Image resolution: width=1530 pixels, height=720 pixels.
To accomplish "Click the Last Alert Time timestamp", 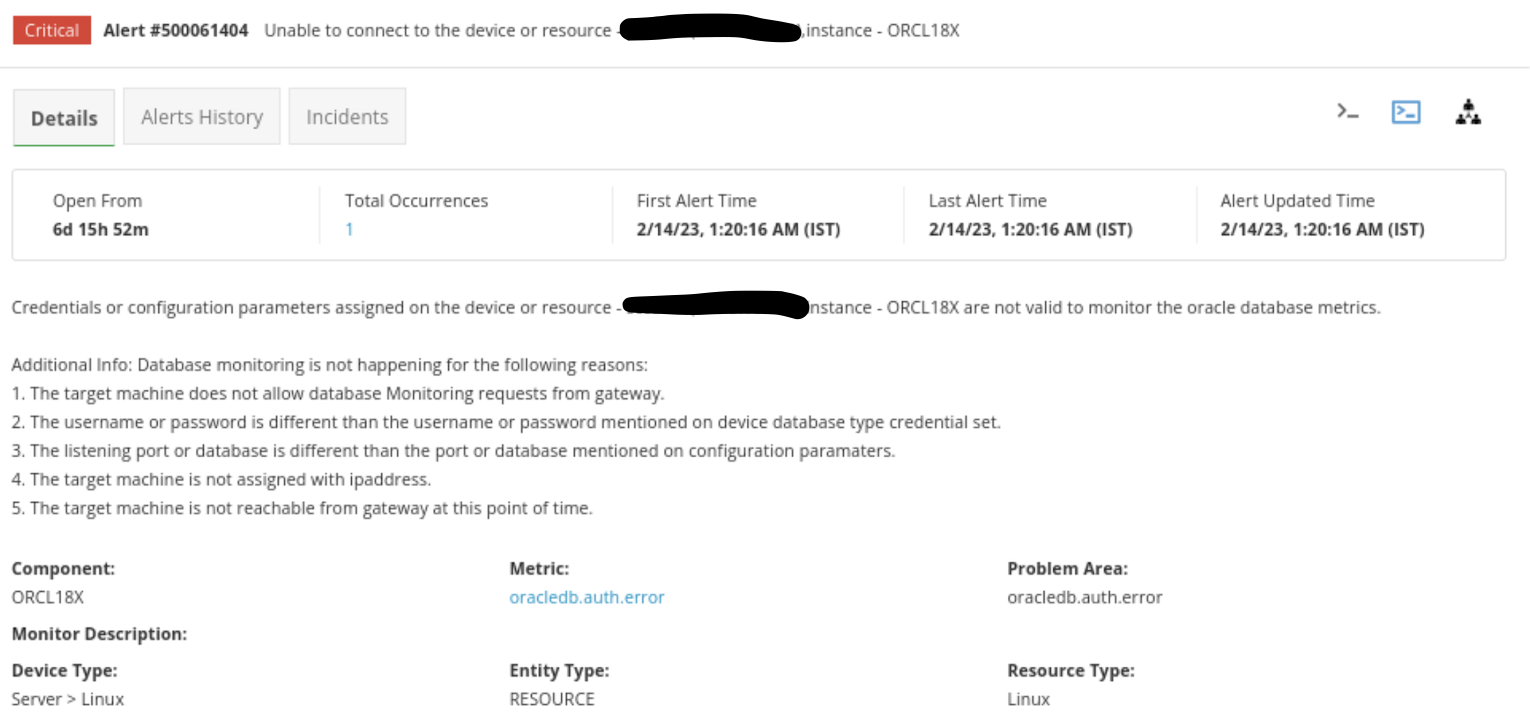I will click(1030, 229).
